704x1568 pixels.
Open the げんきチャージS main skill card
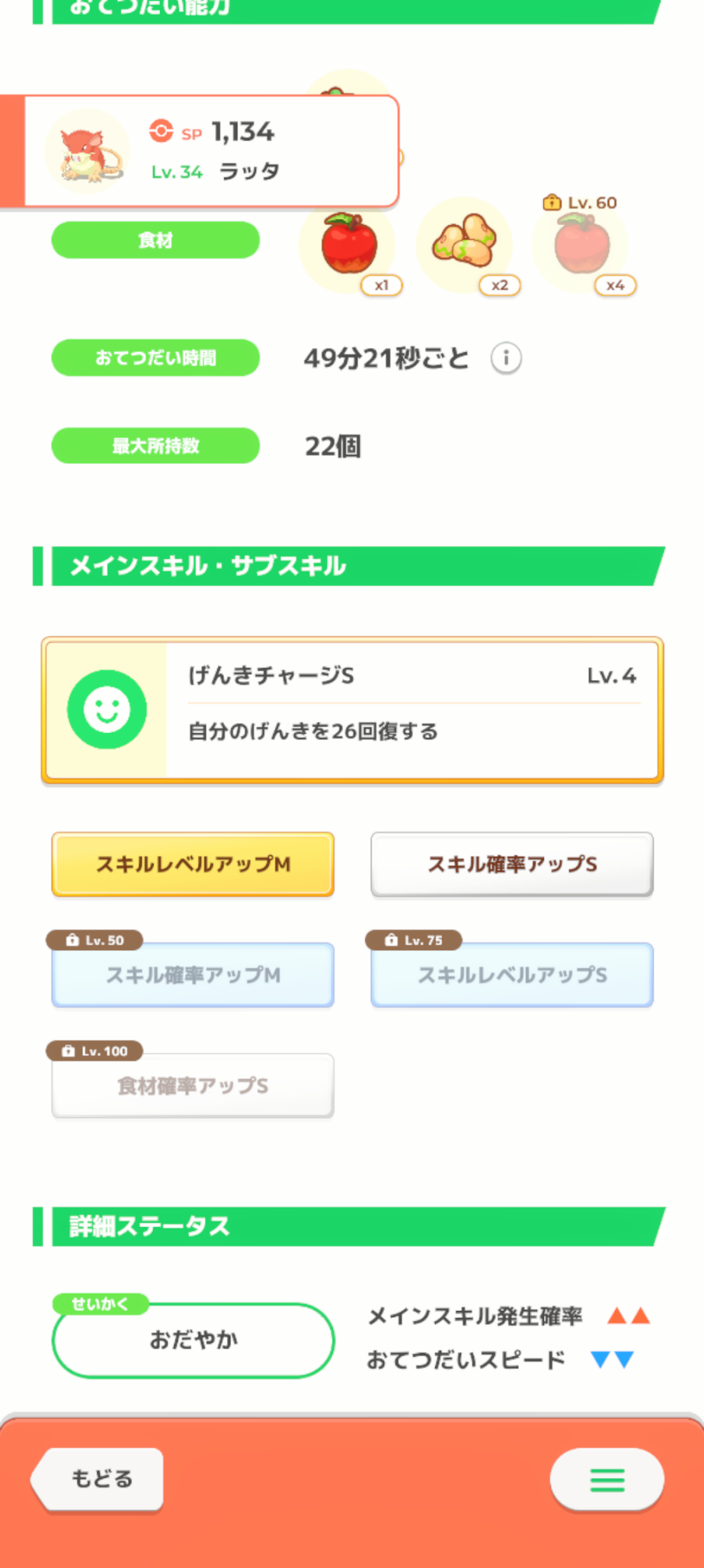coord(412,710)
